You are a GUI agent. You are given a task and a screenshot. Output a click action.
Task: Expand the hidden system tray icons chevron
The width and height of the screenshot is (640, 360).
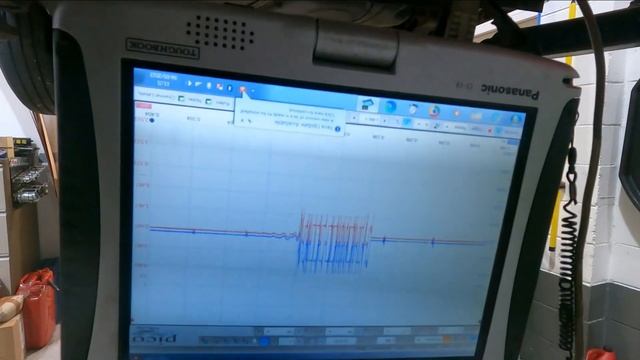(x=253, y=91)
